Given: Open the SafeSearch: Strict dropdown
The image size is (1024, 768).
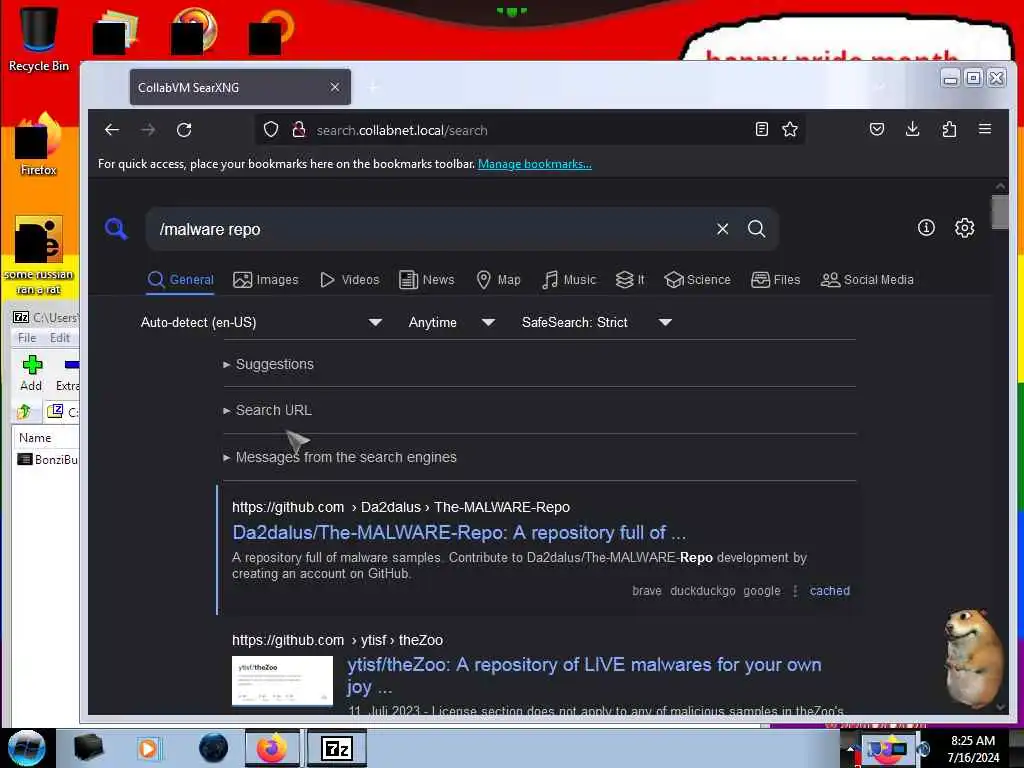Looking at the screenshot, I should (596, 322).
